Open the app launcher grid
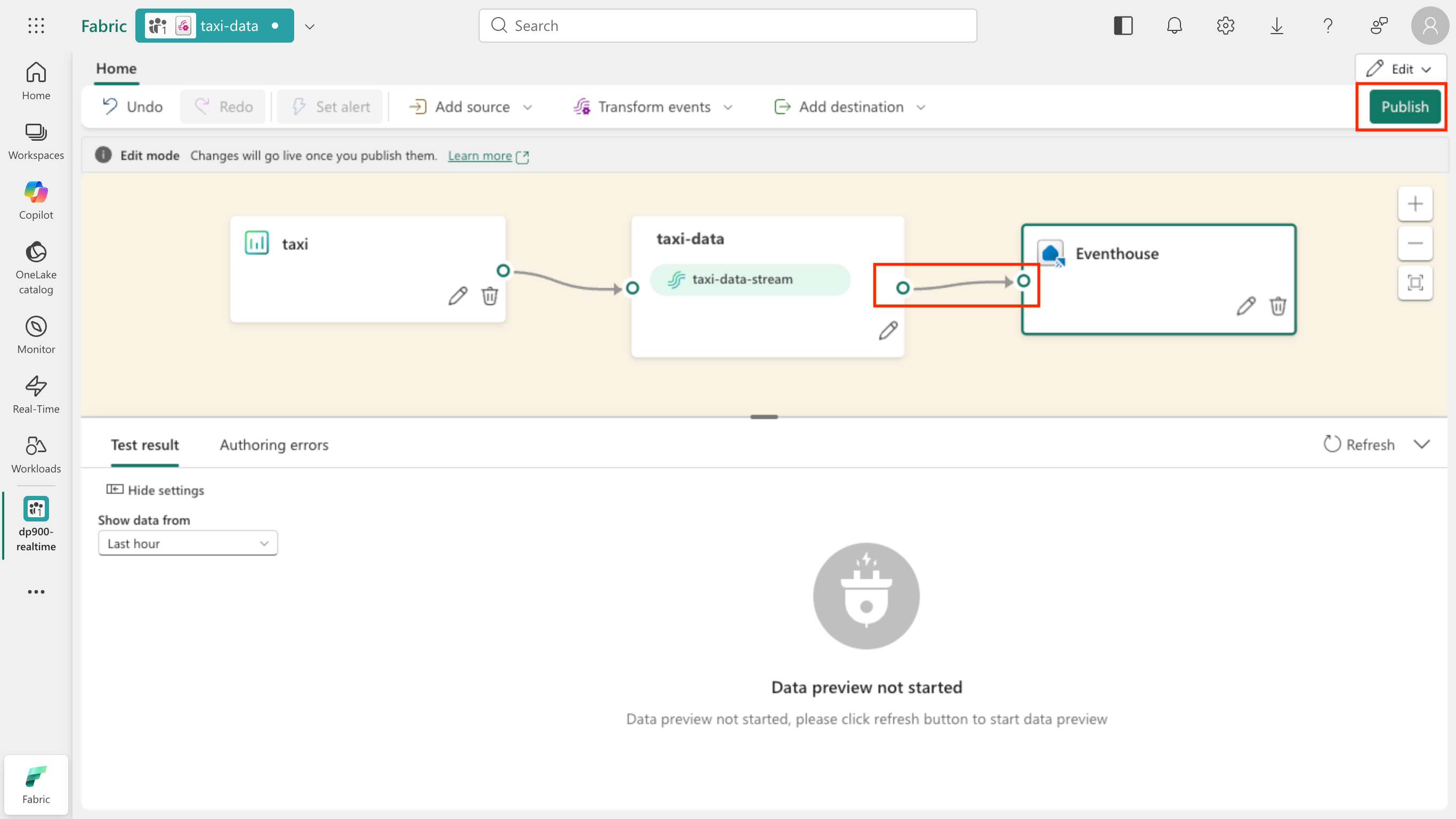Screen dimensions: 1456x819 [x=36, y=26]
